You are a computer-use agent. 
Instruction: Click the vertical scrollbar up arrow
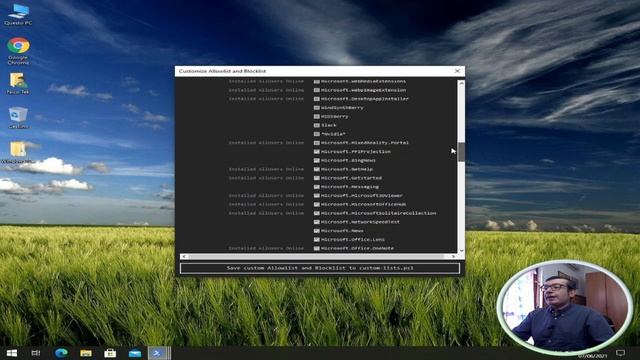click(461, 83)
